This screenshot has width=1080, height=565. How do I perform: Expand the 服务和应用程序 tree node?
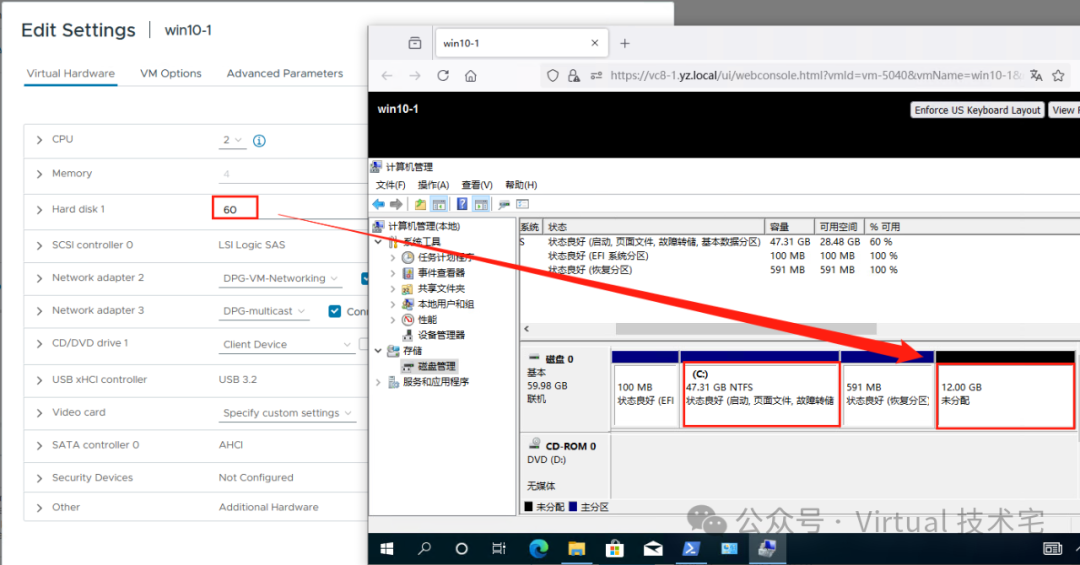(378, 382)
